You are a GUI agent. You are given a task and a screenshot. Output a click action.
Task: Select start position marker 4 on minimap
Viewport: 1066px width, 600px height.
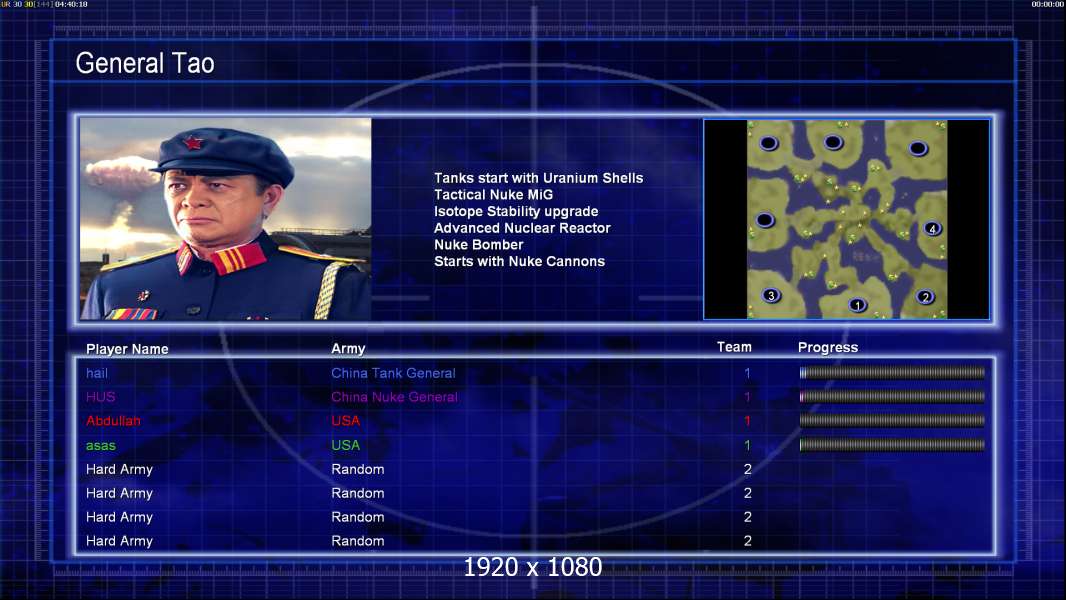(932, 228)
